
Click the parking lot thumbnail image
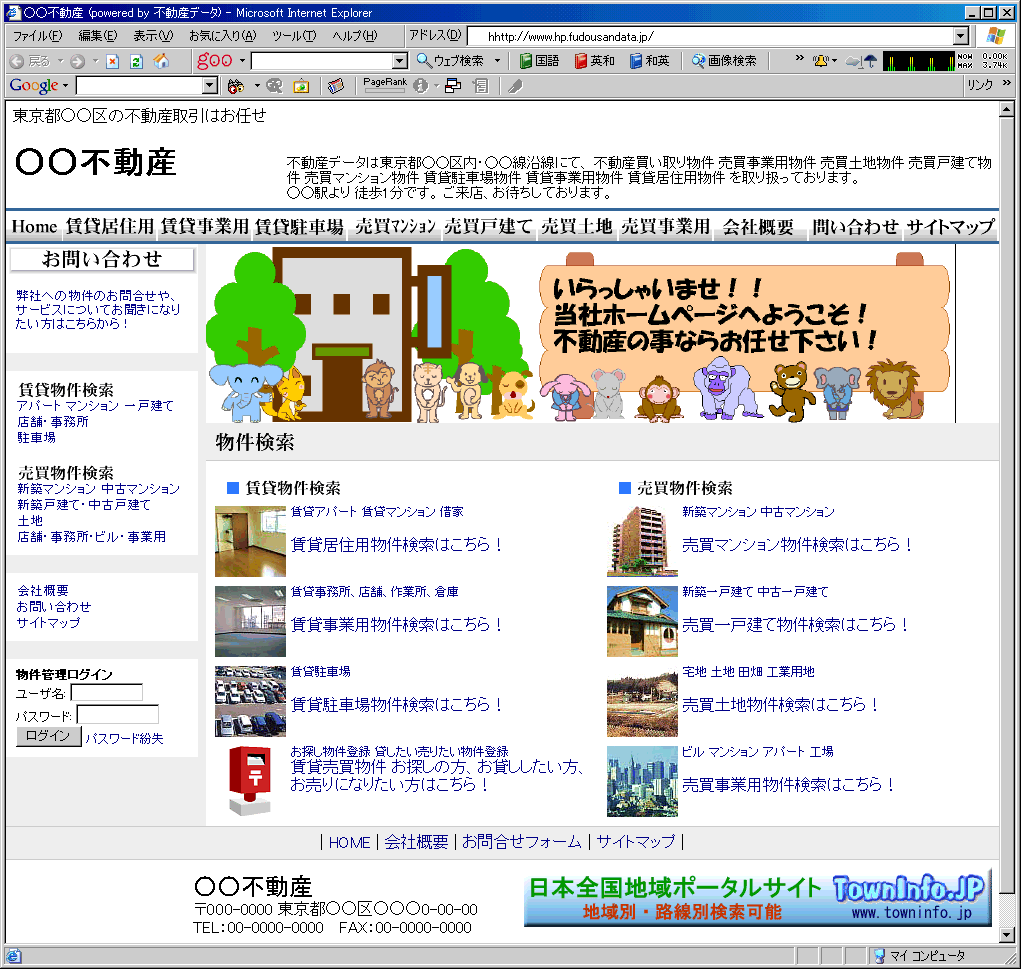coord(251,701)
